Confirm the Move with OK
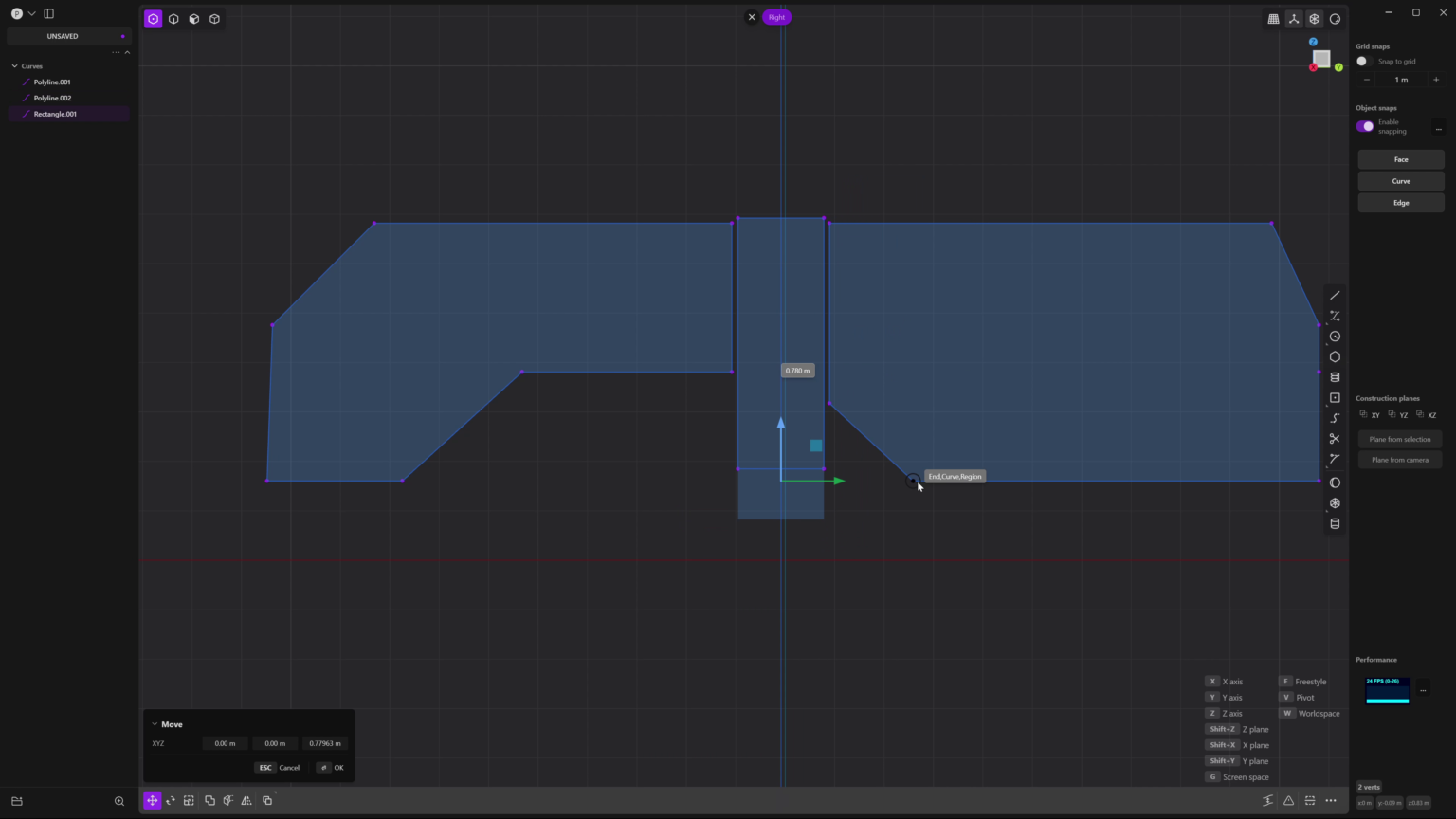 (x=331, y=768)
